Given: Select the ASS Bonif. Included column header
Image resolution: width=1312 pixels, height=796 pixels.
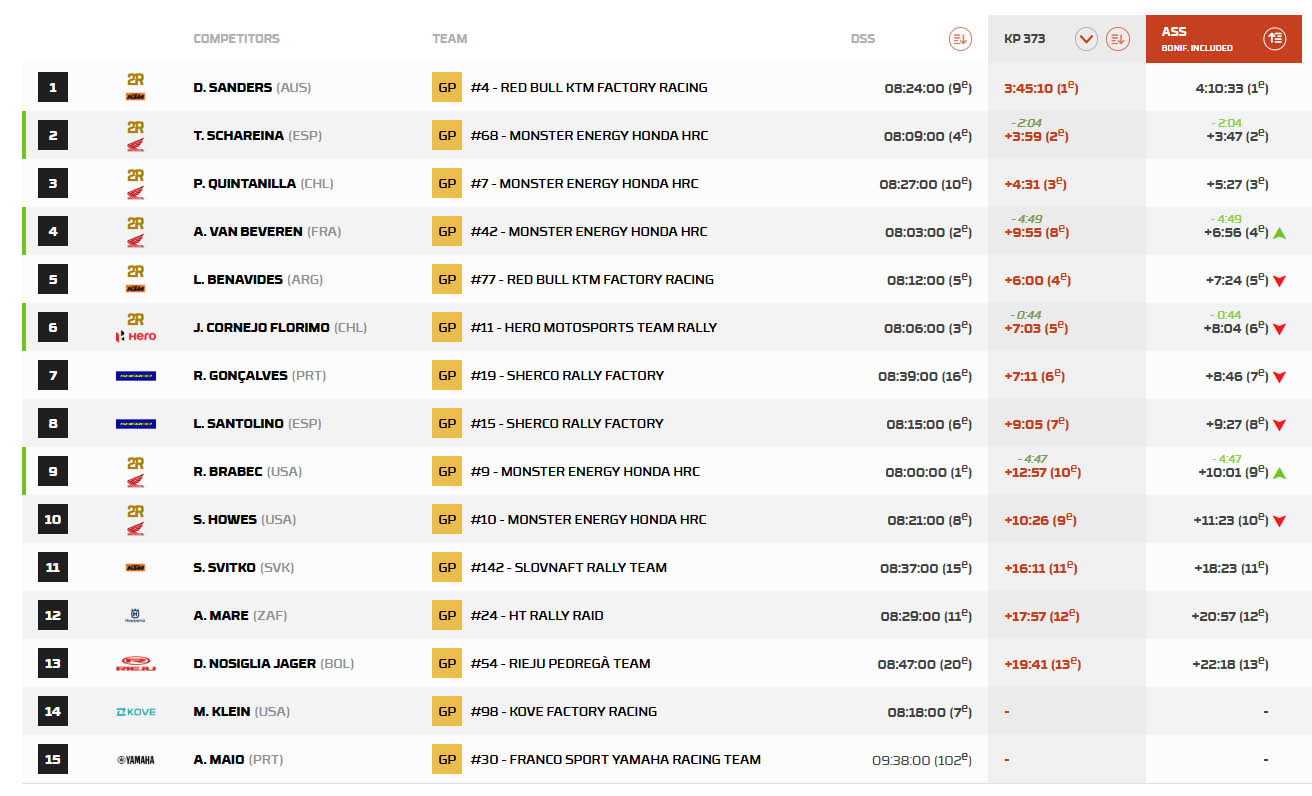Looking at the screenshot, I should [1197, 39].
